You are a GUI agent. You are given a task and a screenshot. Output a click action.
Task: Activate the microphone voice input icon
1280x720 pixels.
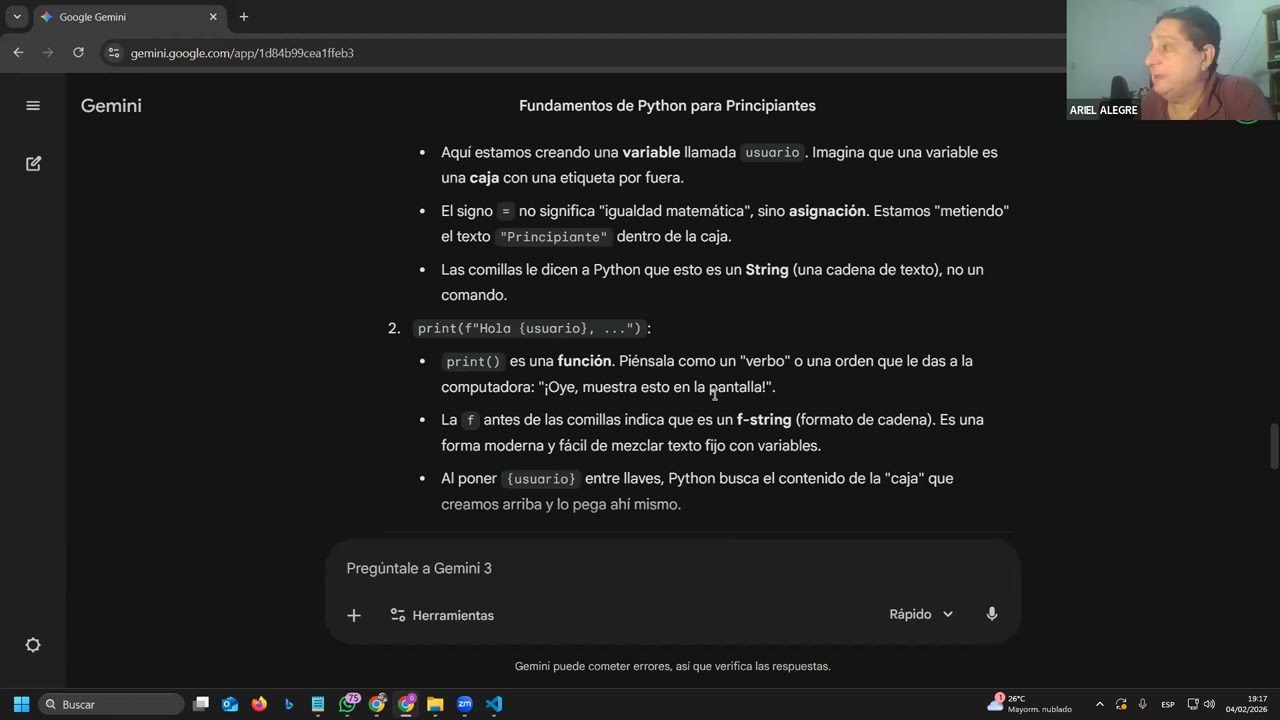tap(992, 614)
